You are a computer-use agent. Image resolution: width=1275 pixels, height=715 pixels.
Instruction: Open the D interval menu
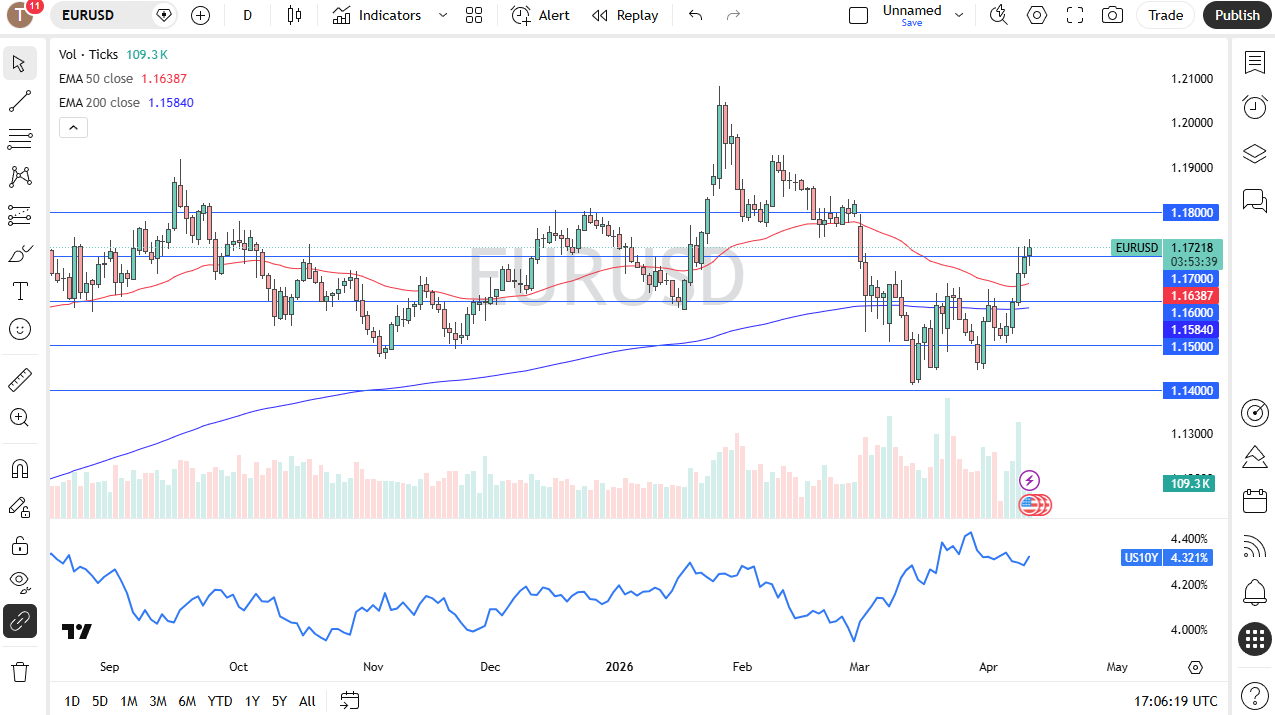[247, 15]
